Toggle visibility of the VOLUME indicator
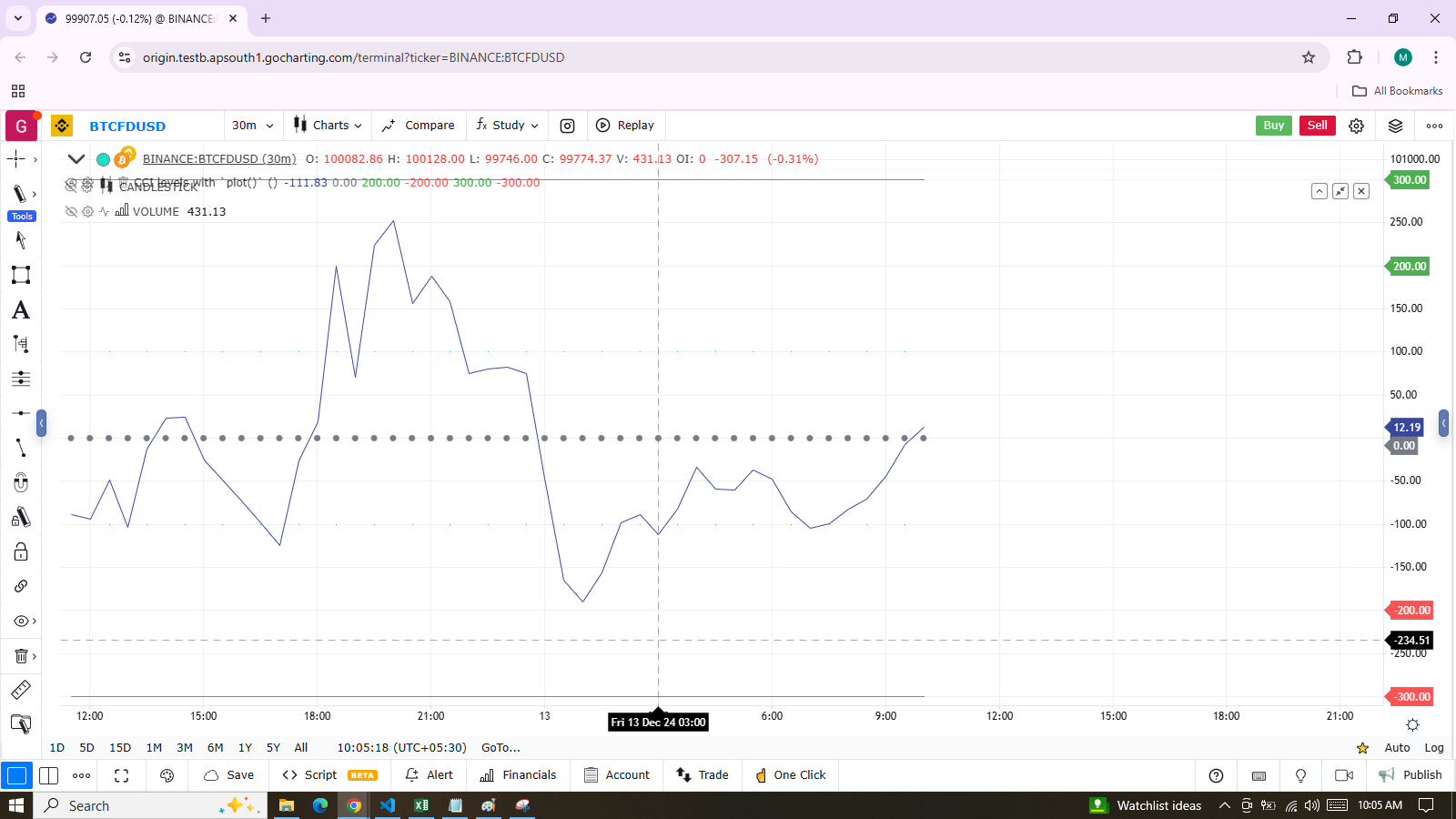Image resolution: width=1456 pixels, height=819 pixels. (x=71, y=211)
